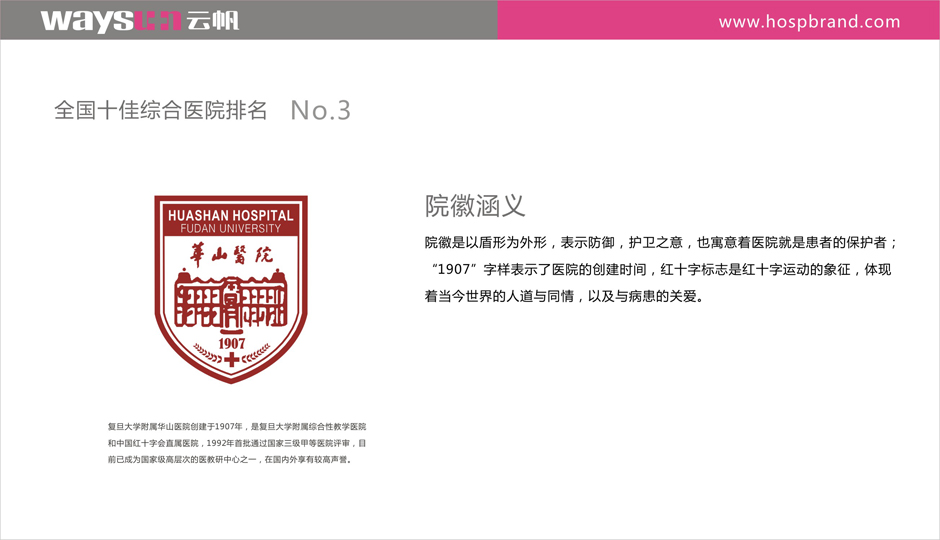Click the 華山醫院 calligraphy in emblem
The image size is (940, 540).
tap(231, 254)
